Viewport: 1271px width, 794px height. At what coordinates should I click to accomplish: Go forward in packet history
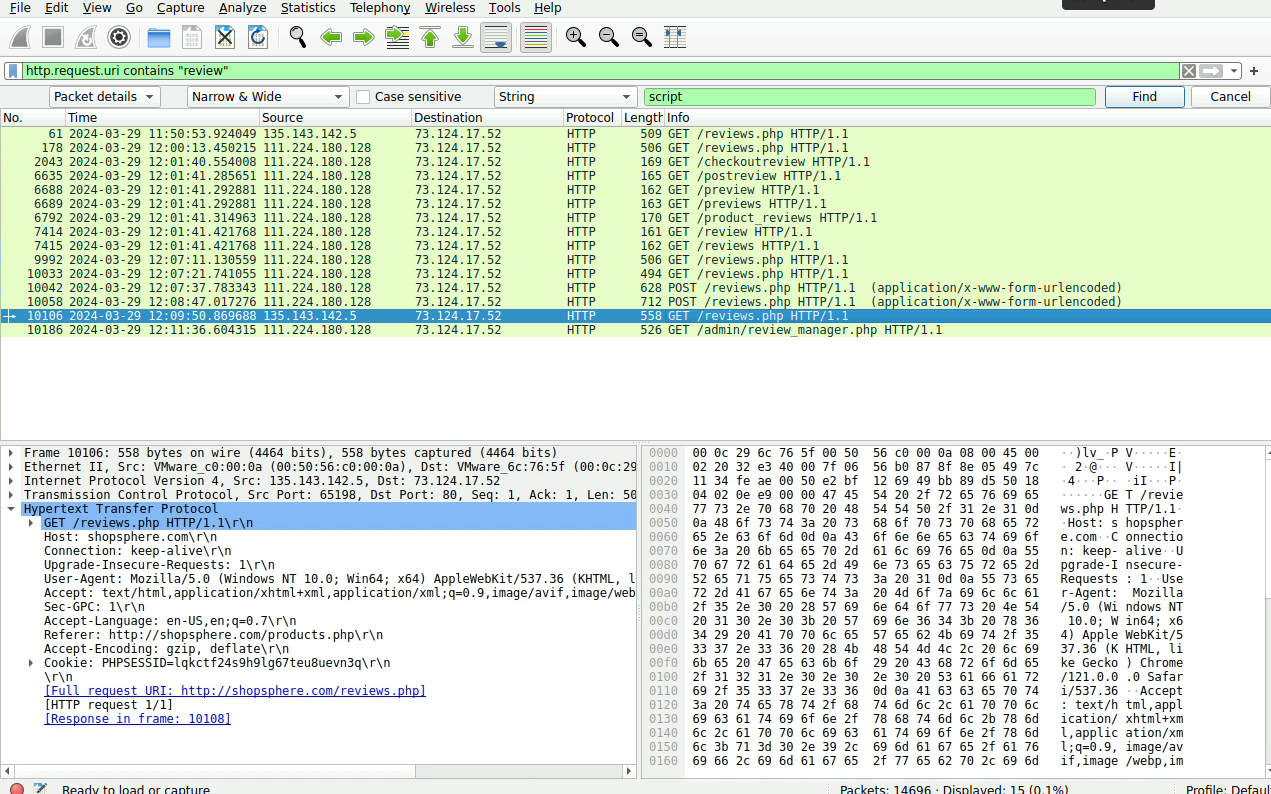(x=364, y=38)
